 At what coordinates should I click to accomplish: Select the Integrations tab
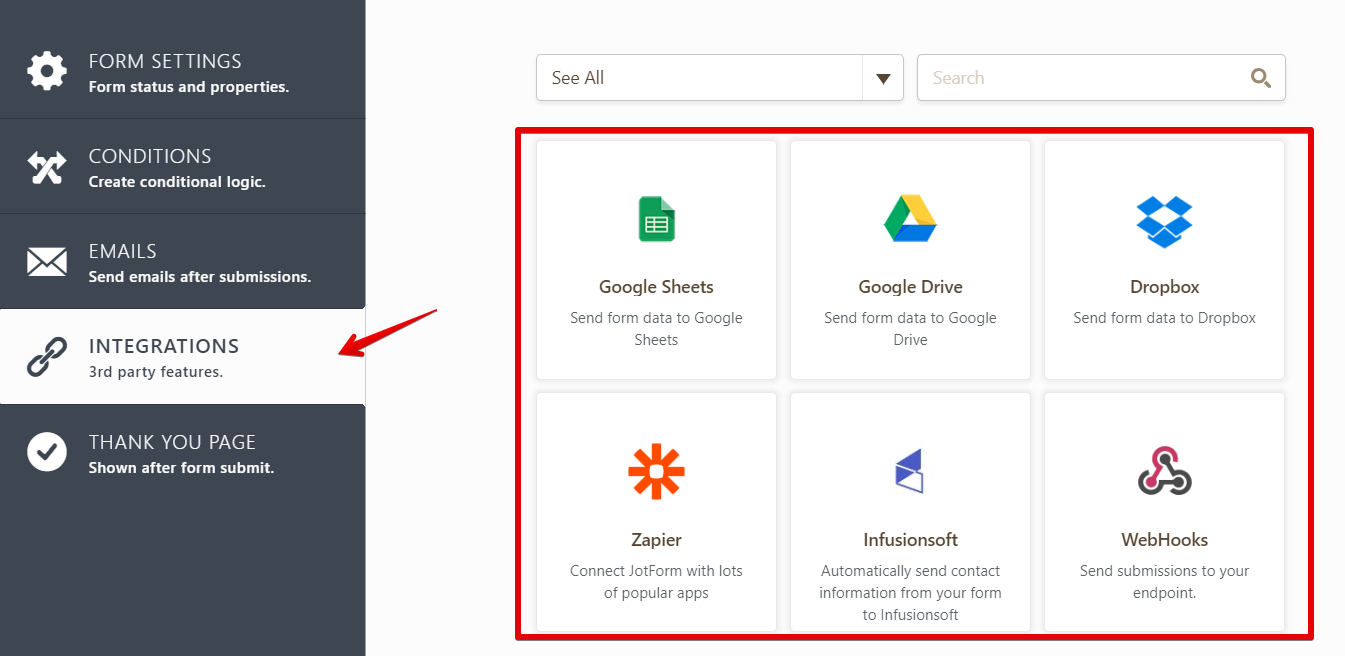(x=183, y=356)
